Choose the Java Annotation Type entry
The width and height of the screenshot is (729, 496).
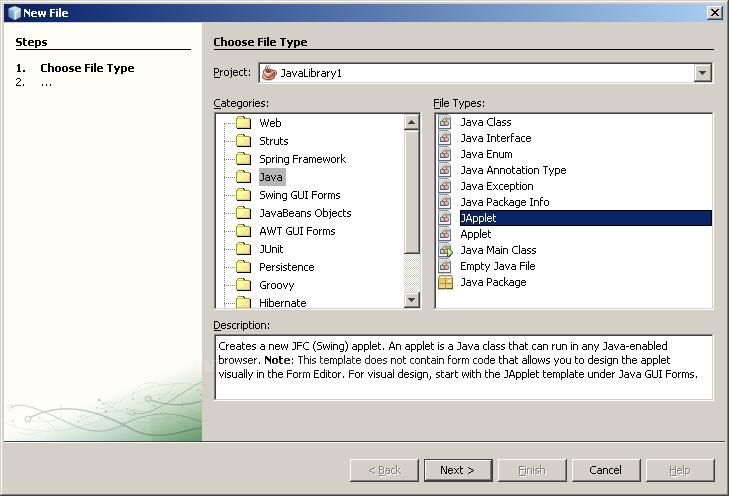click(513, 170)
